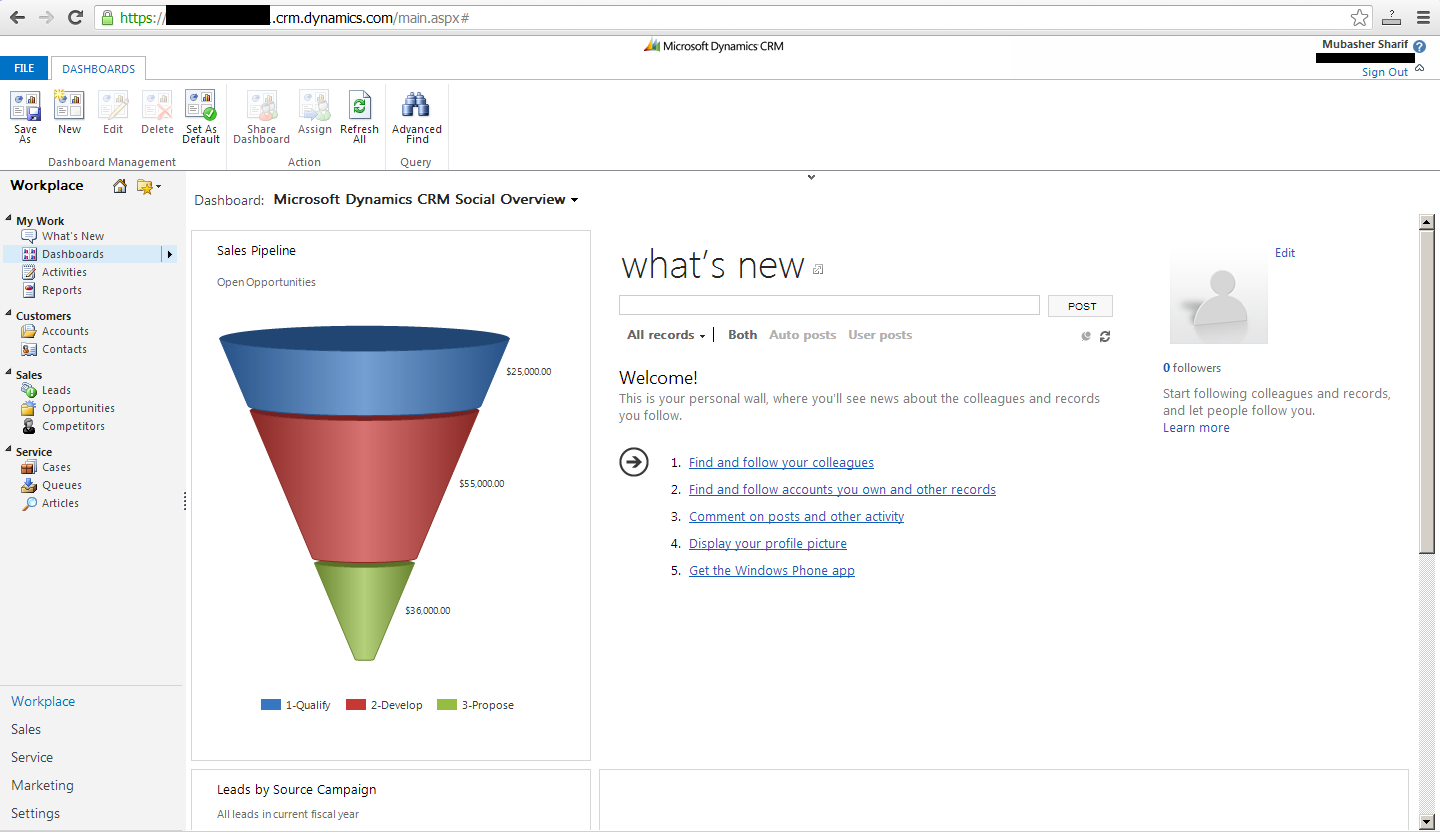Click Find and follow your colleagues link
This screenshot has width=1440, height=833.
click(781, 462)
